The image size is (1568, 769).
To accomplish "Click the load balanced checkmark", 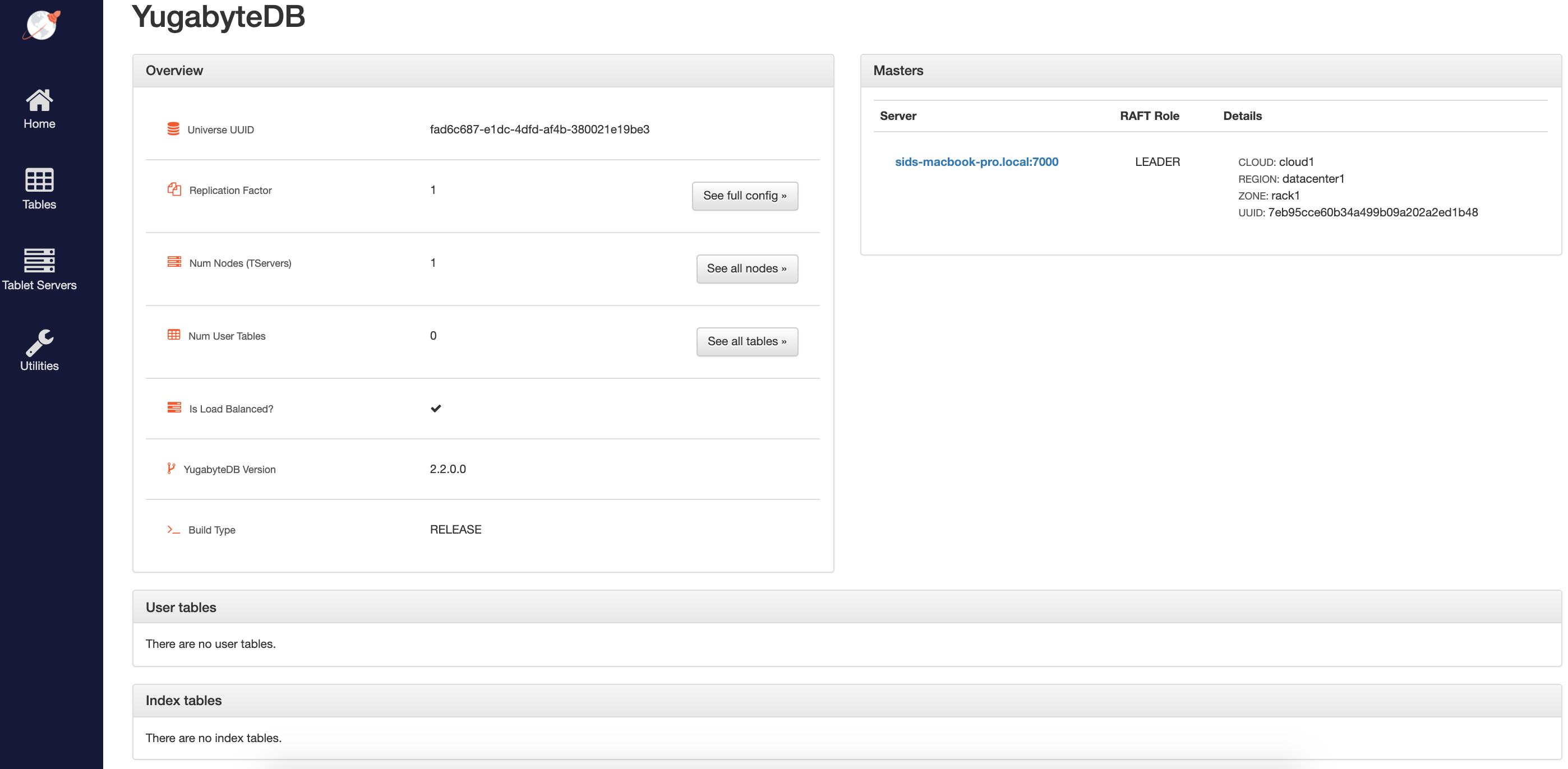I will (436, 408).
